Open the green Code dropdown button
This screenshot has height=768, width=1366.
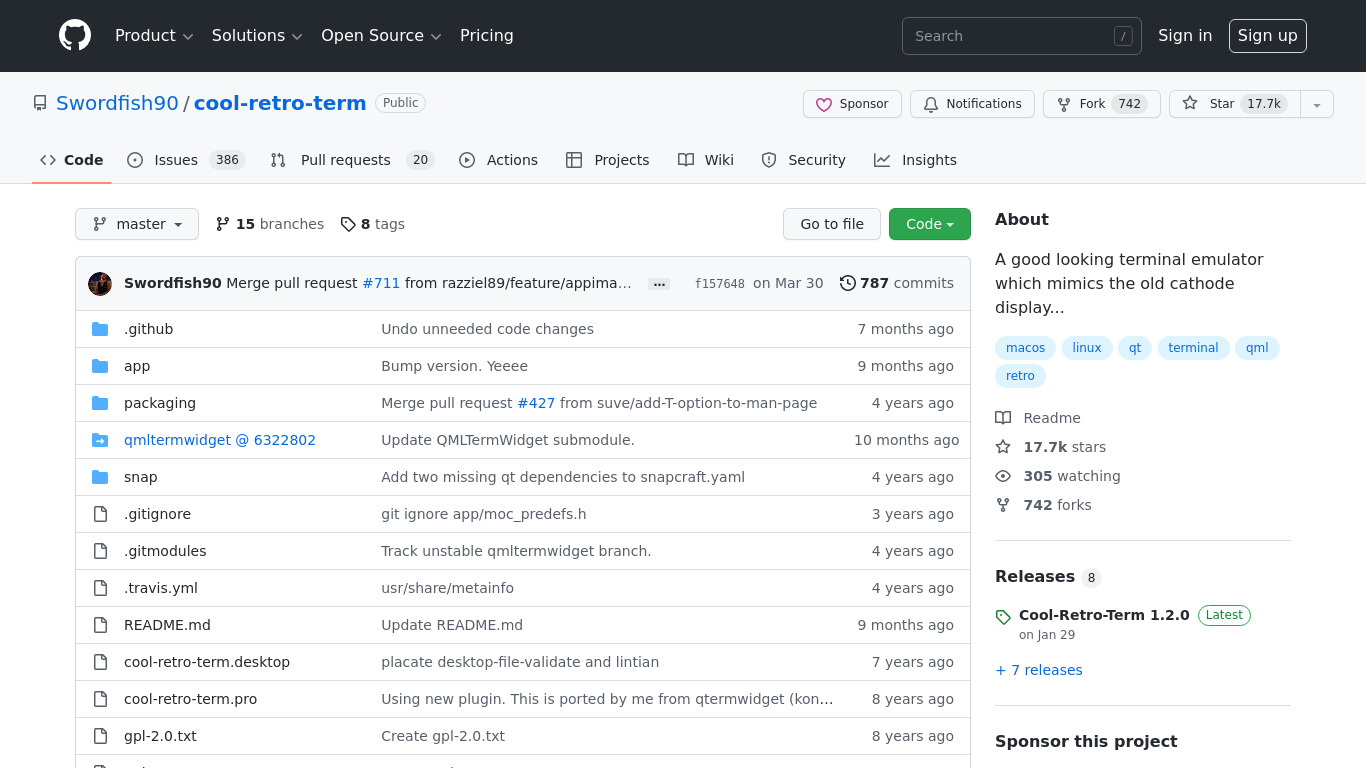click(930, 224)
